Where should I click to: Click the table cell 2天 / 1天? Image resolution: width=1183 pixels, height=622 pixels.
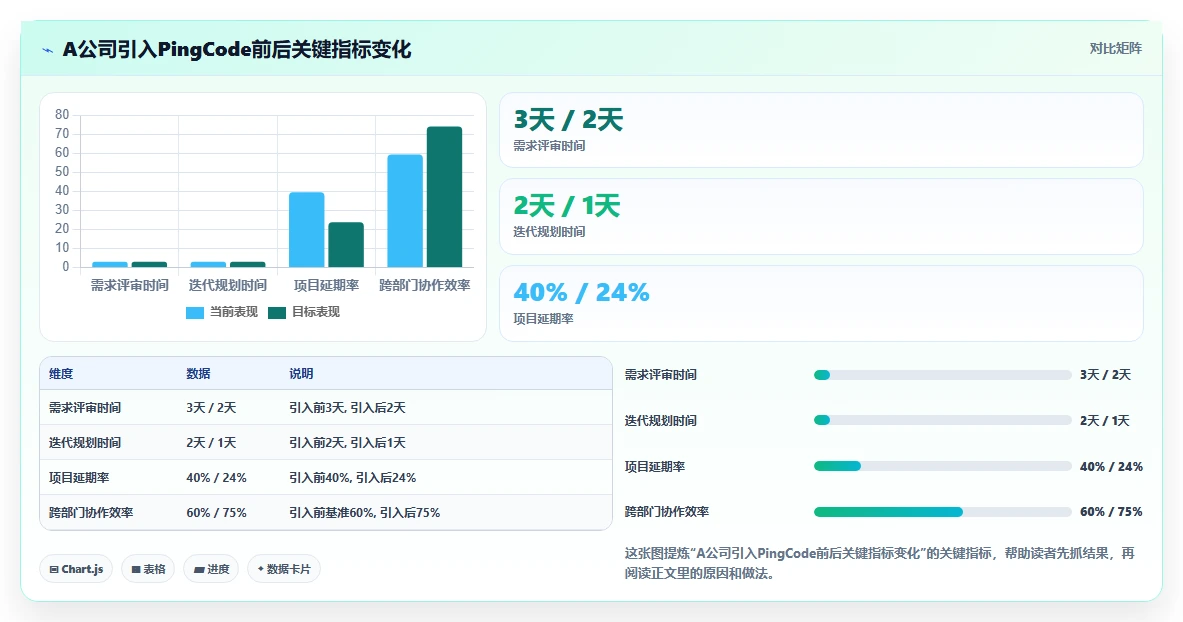click(211, 442)
